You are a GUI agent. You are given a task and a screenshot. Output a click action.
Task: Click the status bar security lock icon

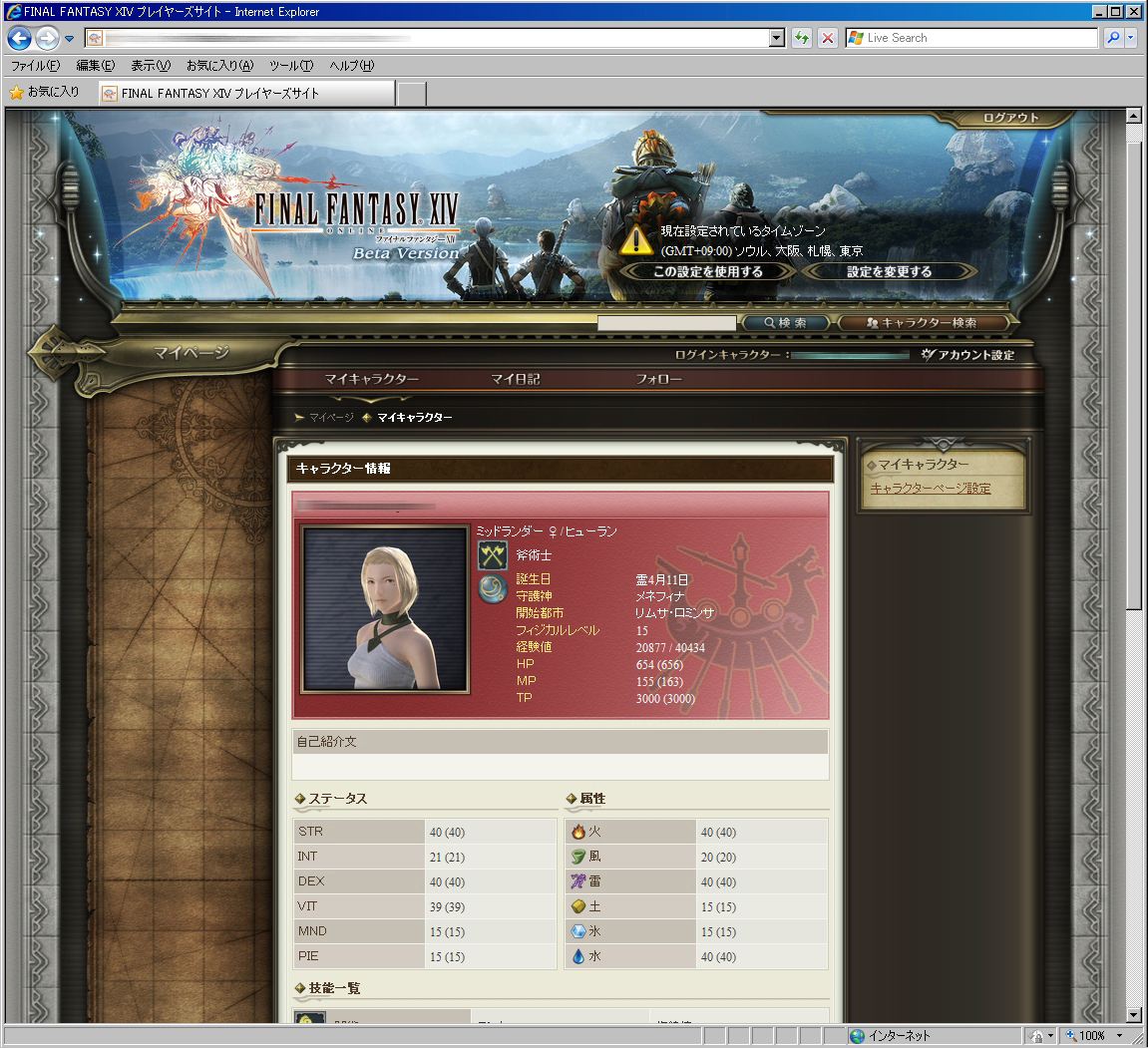pyautogui.click(x=1036, y=1036)
